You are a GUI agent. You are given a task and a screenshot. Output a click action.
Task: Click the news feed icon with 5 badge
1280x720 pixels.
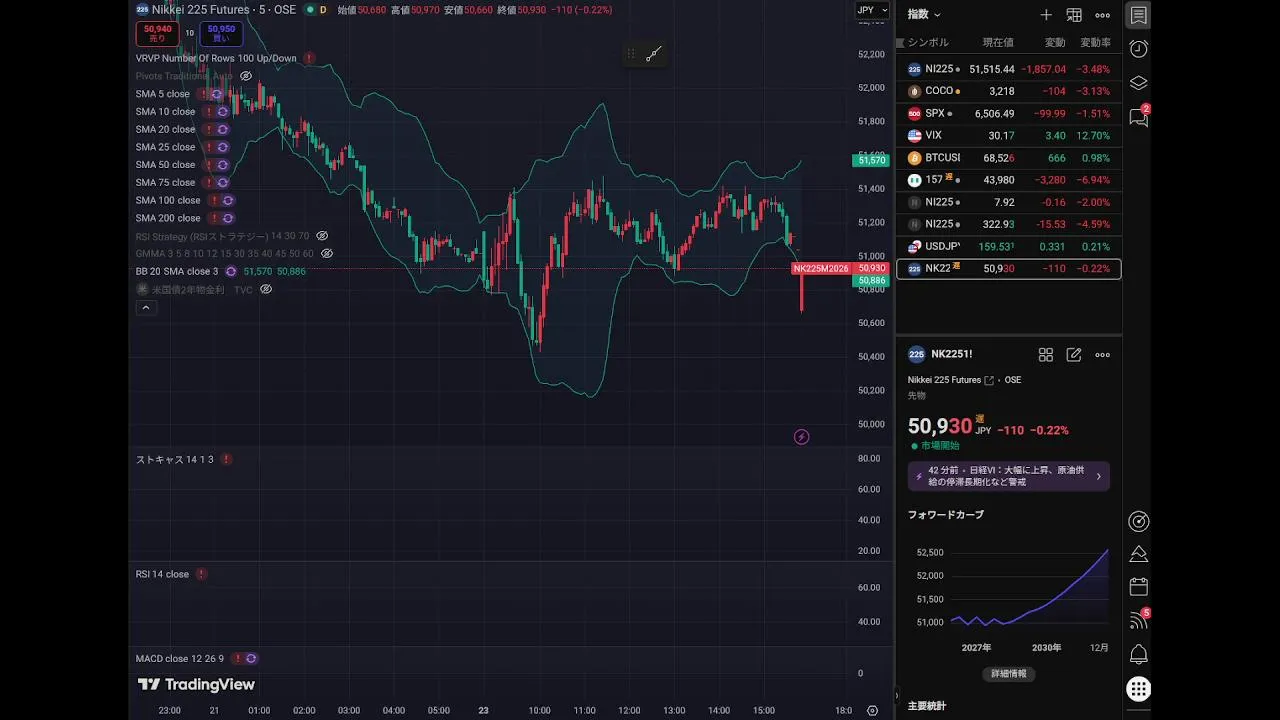[1138, 620]
